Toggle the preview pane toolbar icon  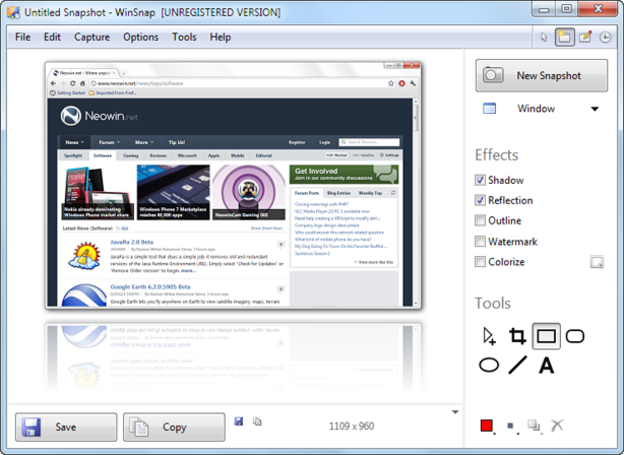tap(565, 37)
